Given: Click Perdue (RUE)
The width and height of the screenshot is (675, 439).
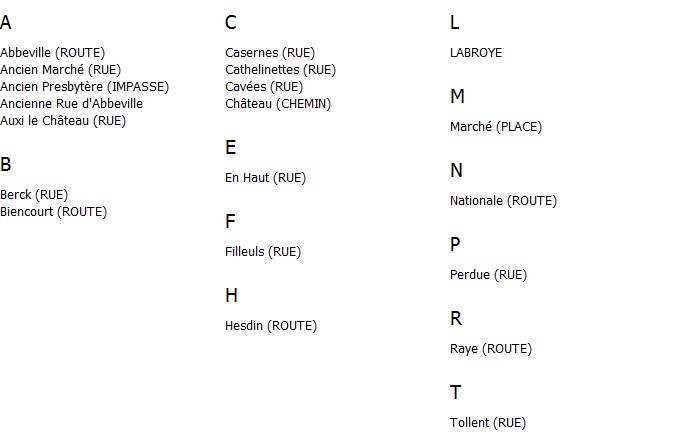Looking at the screenshot, I should 489,275.
